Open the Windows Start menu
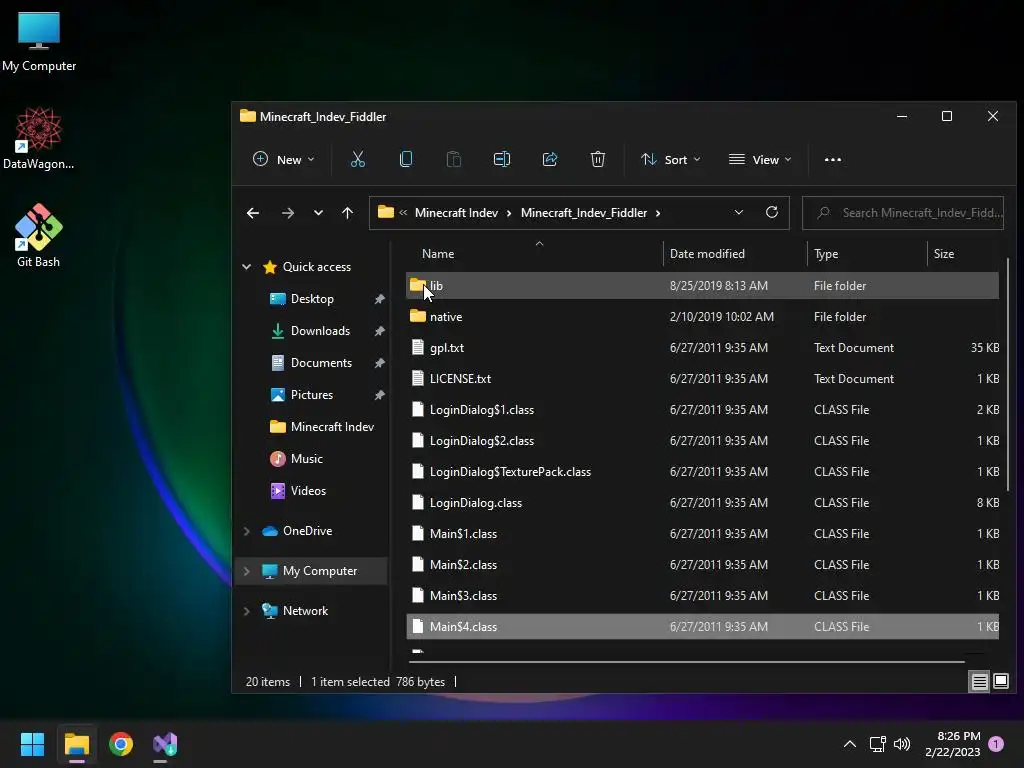Screen dimensions: 1024x768 tap(32, 744)
